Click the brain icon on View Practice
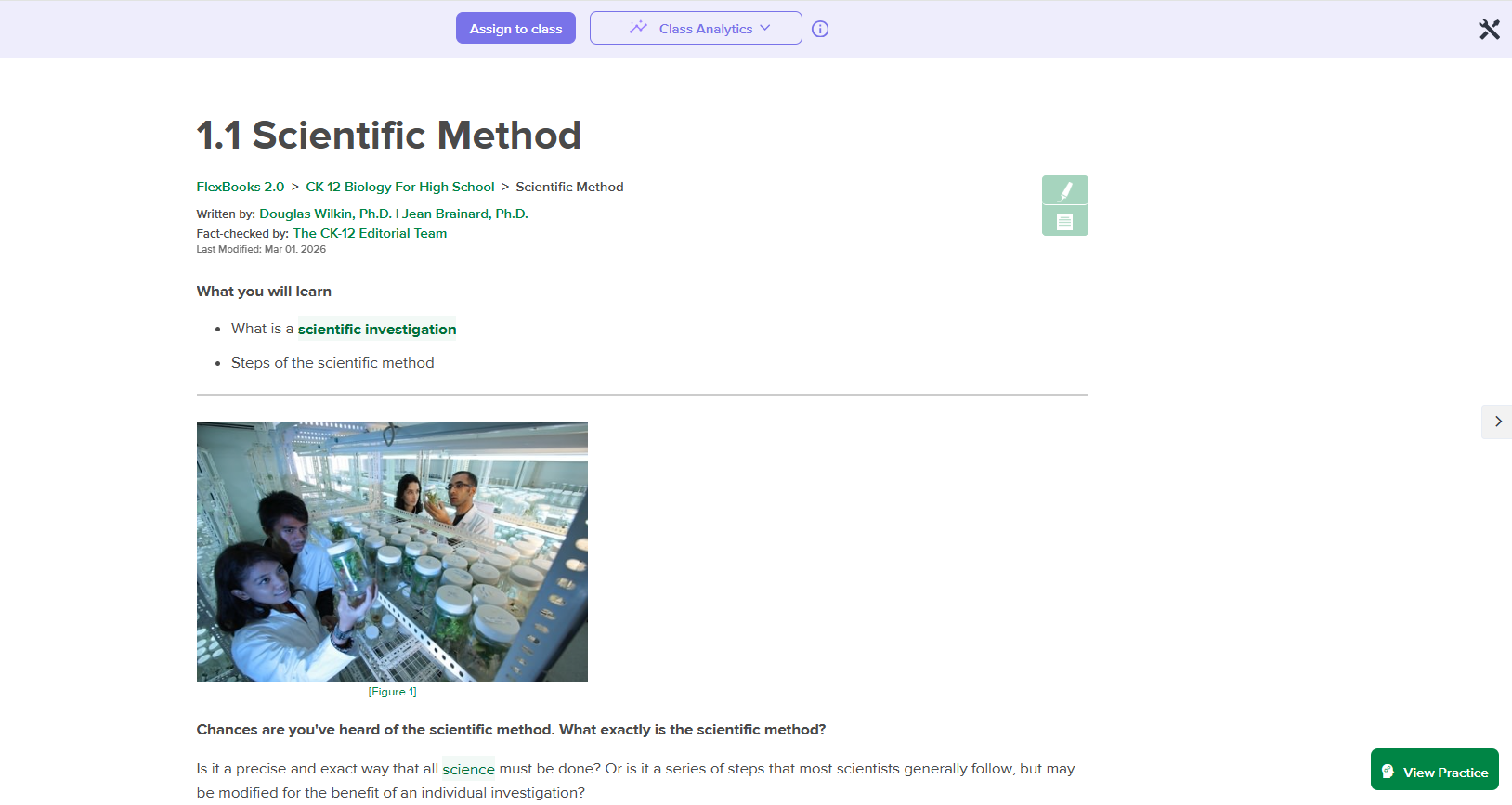 [1388, 772]
